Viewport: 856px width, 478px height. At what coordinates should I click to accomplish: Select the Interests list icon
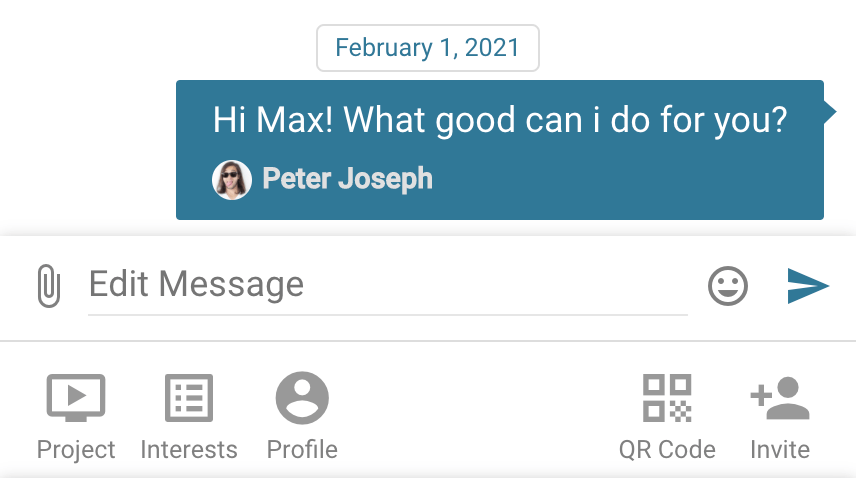(189, 398)
